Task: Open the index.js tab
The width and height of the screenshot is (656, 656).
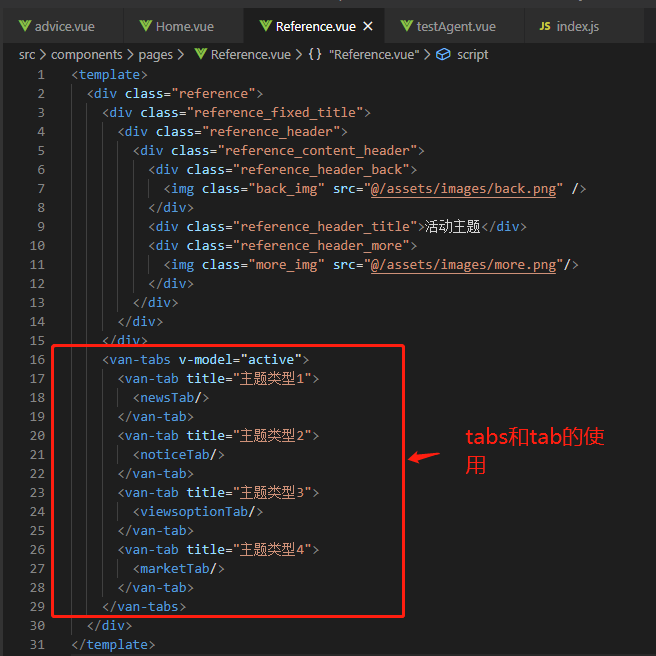Action: point(584,26)
